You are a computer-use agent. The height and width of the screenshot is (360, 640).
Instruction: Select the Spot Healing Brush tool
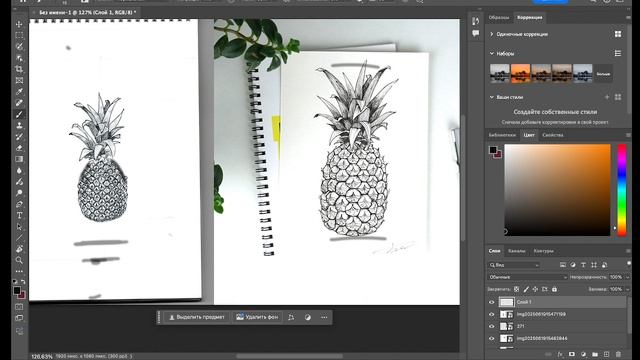click(x=19, y=103)
